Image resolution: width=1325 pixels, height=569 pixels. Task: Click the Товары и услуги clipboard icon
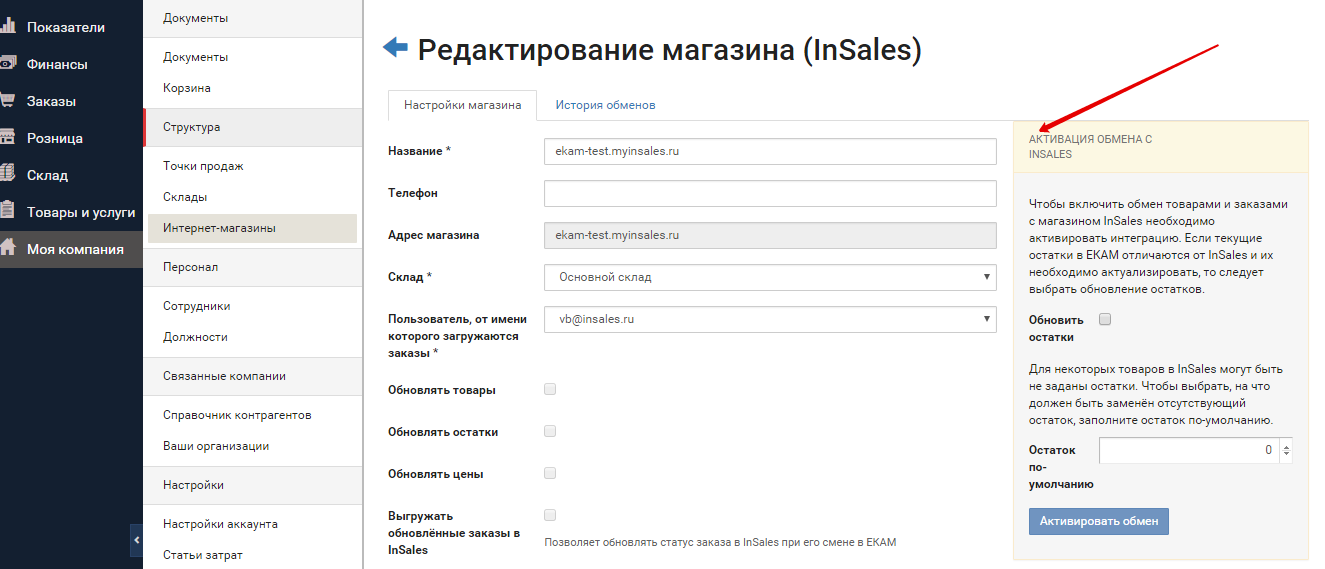7,211
